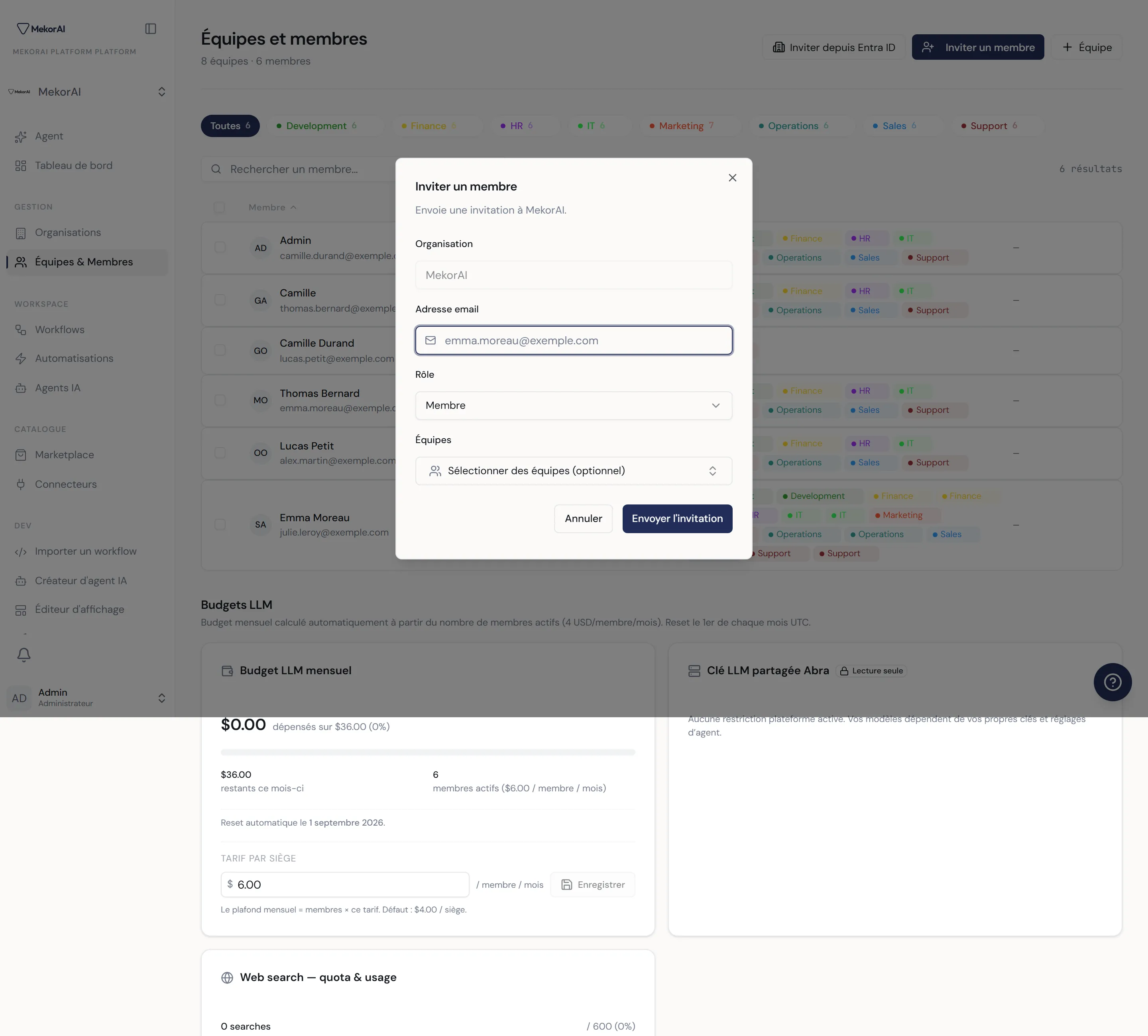
Task: Open the Agents IA robot icon
Action: coord(21,388)
